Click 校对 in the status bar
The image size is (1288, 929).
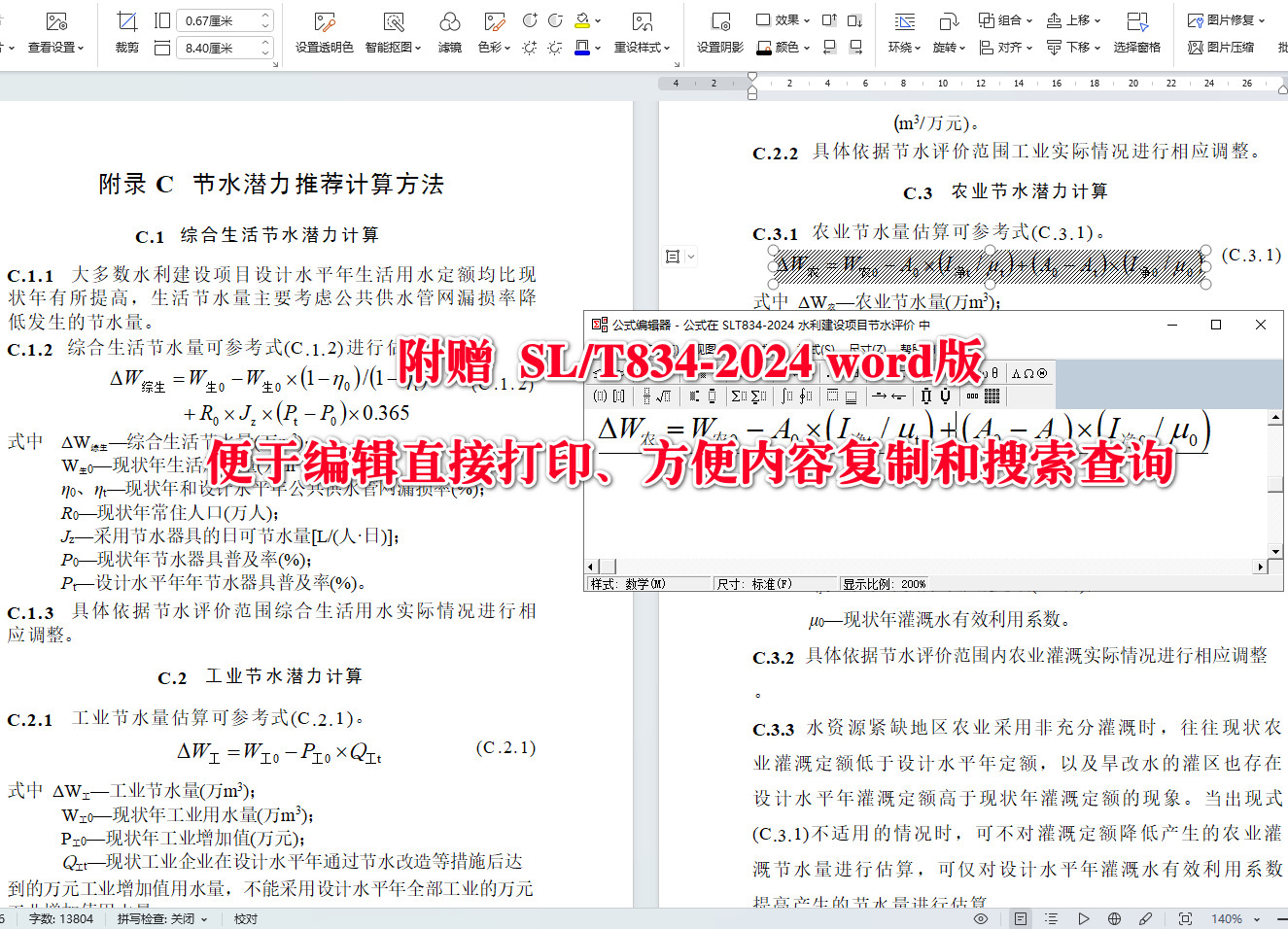[x=246, y=918]
